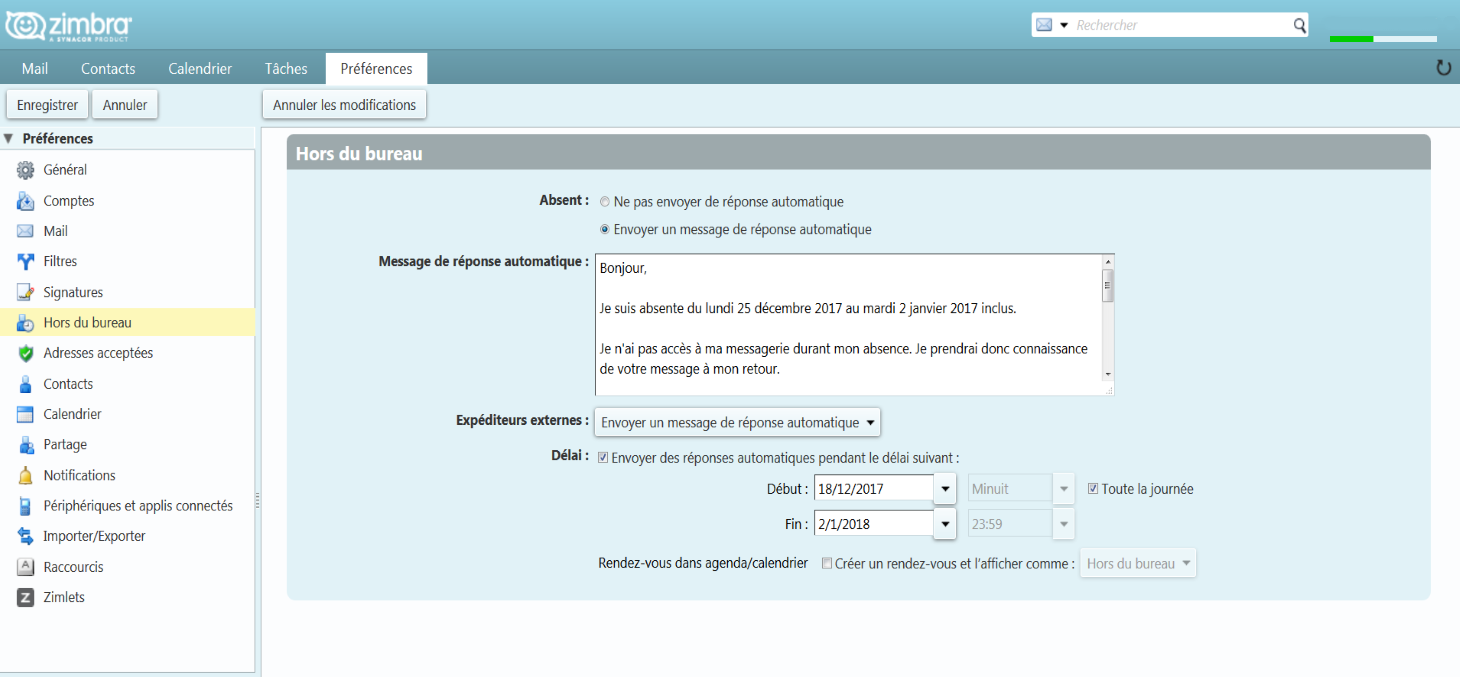Click the search magnifying glass icon

[1299, 25]
